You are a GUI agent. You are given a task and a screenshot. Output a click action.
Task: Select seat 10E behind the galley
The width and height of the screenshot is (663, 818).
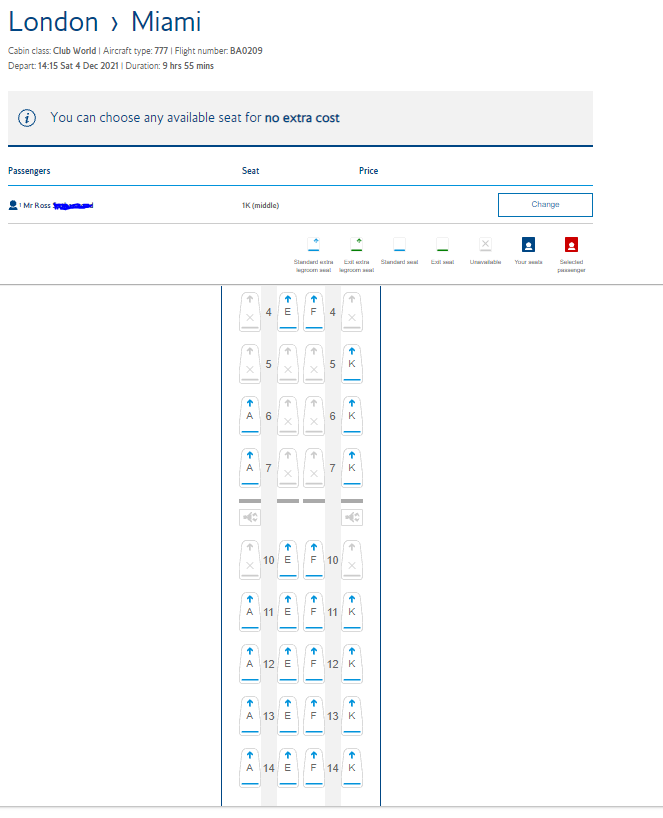click(x=288, y=560)
